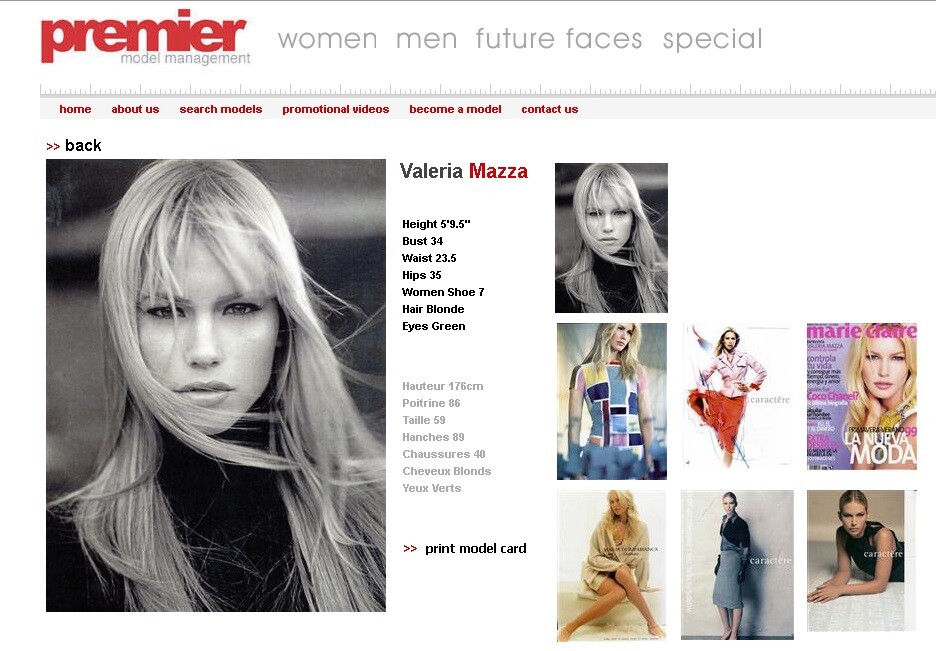Select the marie claire cover thumbnail
The height and width of the screenshot is (651, 936).
(861, 397)
